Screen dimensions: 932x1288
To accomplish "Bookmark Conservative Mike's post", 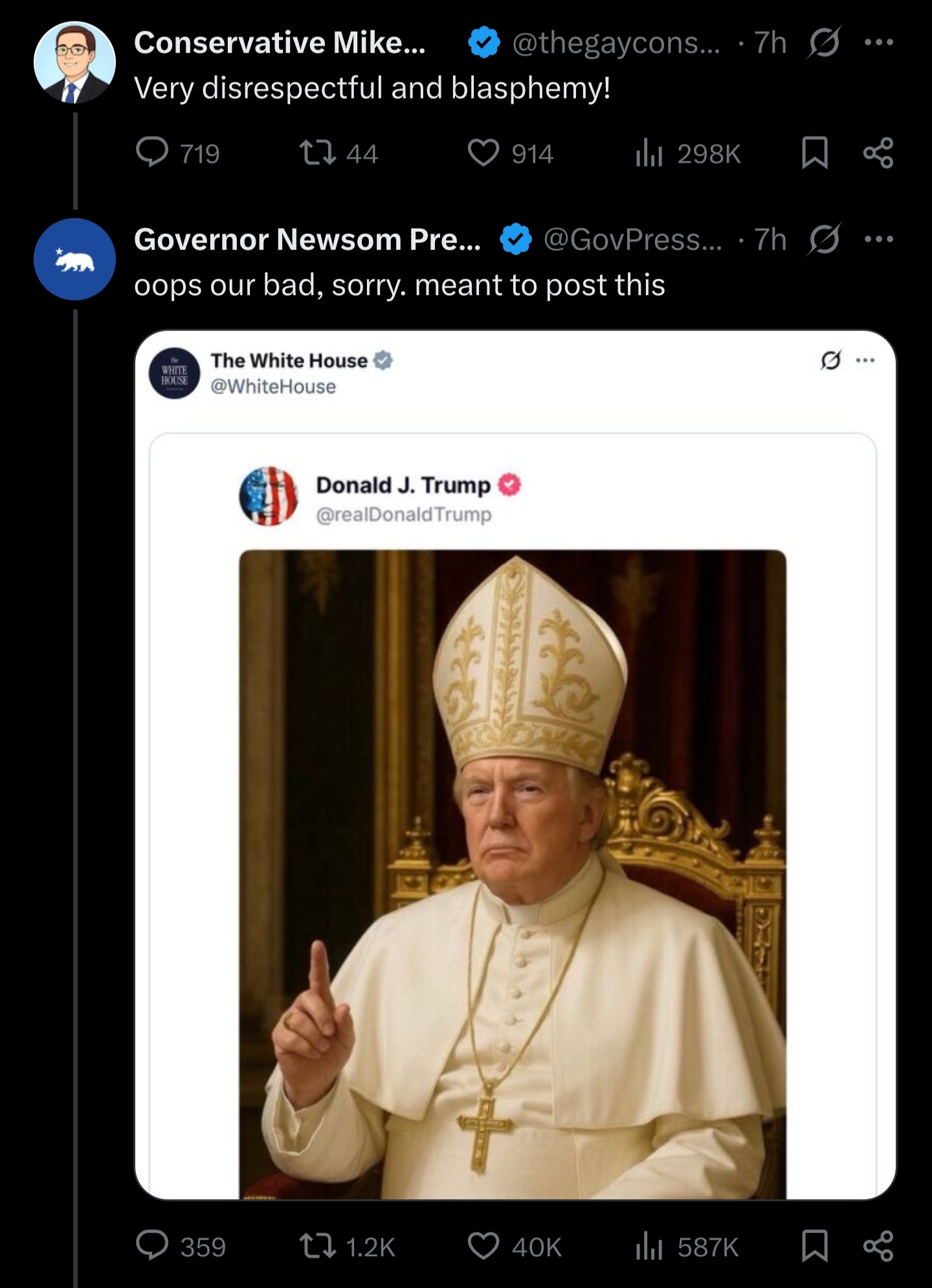I will click(814, 153).
